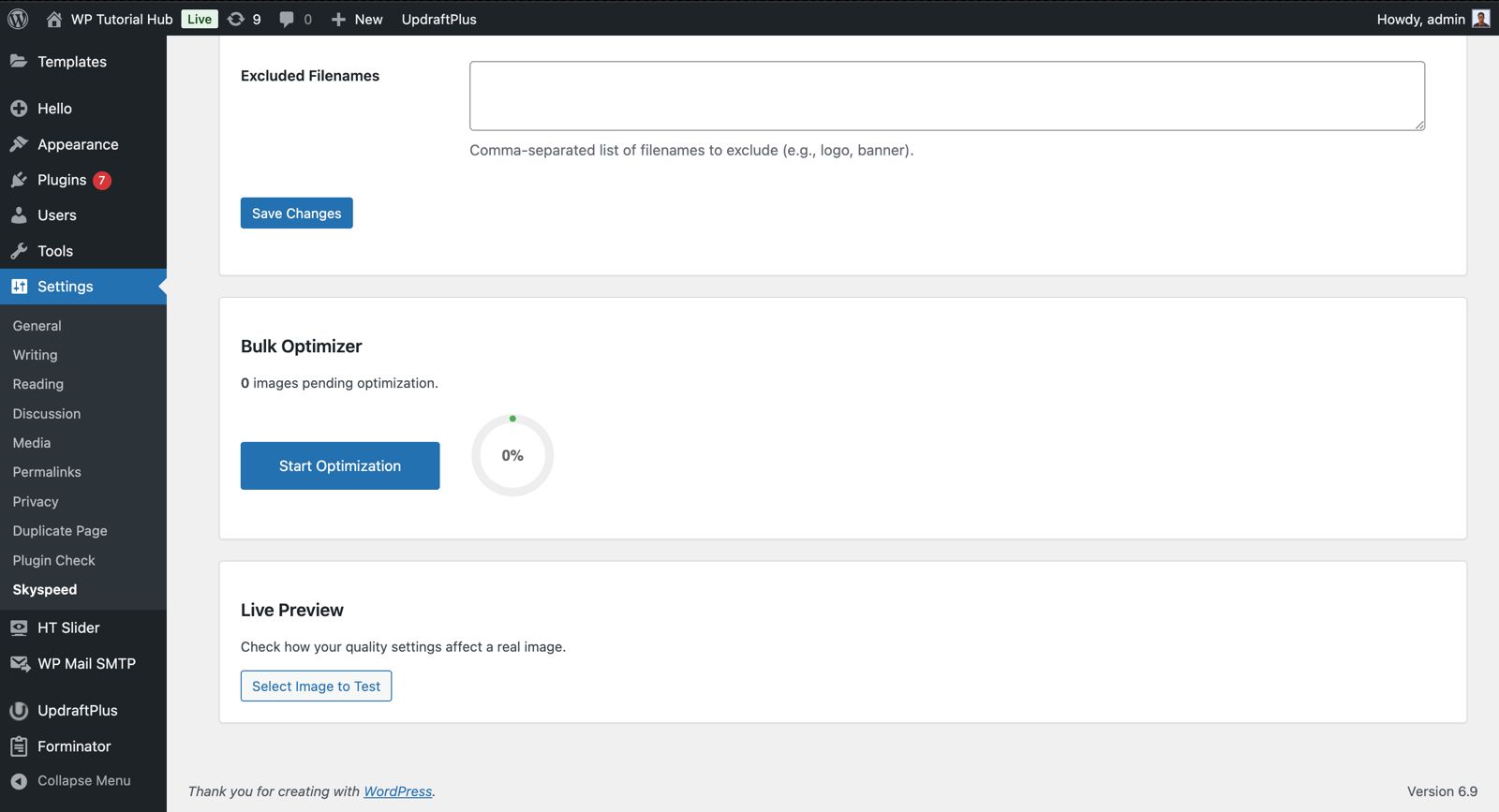
Task: Click the Templates folder icon
Action: tap(19, 61)
